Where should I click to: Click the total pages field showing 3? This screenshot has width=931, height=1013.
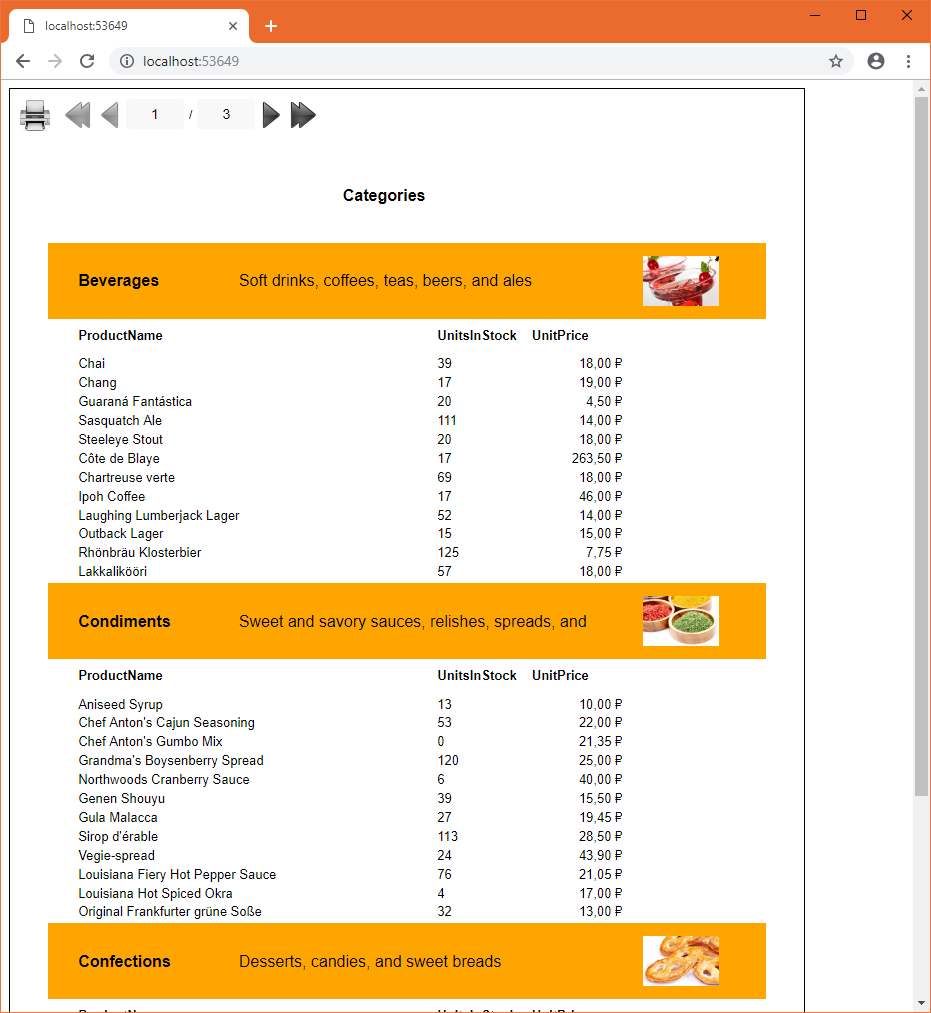pyautogui.click(x=226, y=114)
